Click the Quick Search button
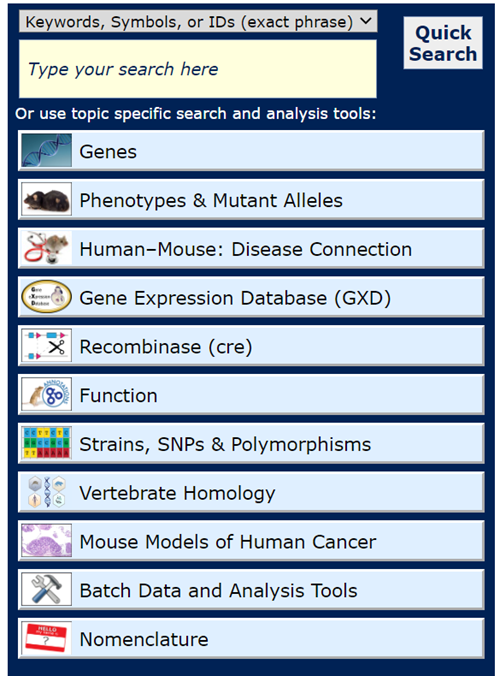Image resolution: width=500 pixels, height=676 pixels. [x=443, y=43]
